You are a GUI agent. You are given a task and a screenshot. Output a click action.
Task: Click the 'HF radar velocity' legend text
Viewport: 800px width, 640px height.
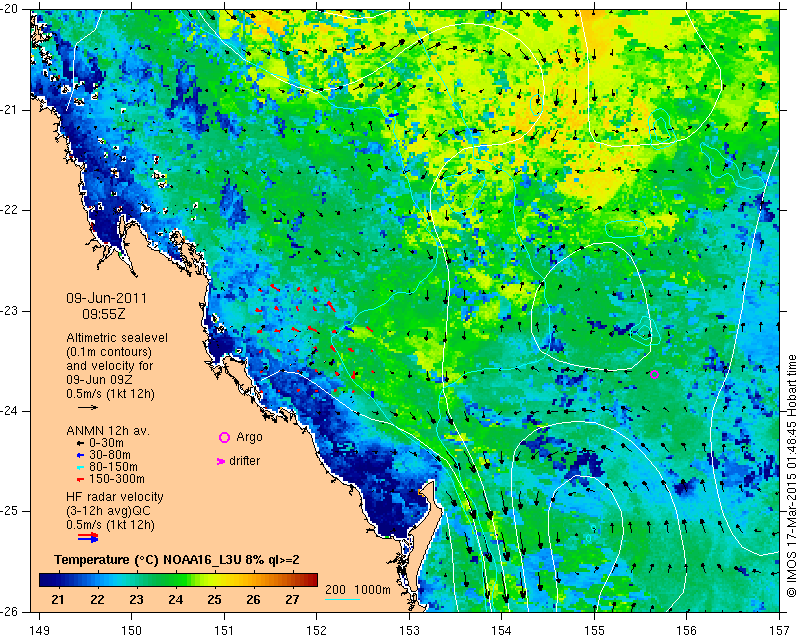pyautogui.click(x=115, y=497)
